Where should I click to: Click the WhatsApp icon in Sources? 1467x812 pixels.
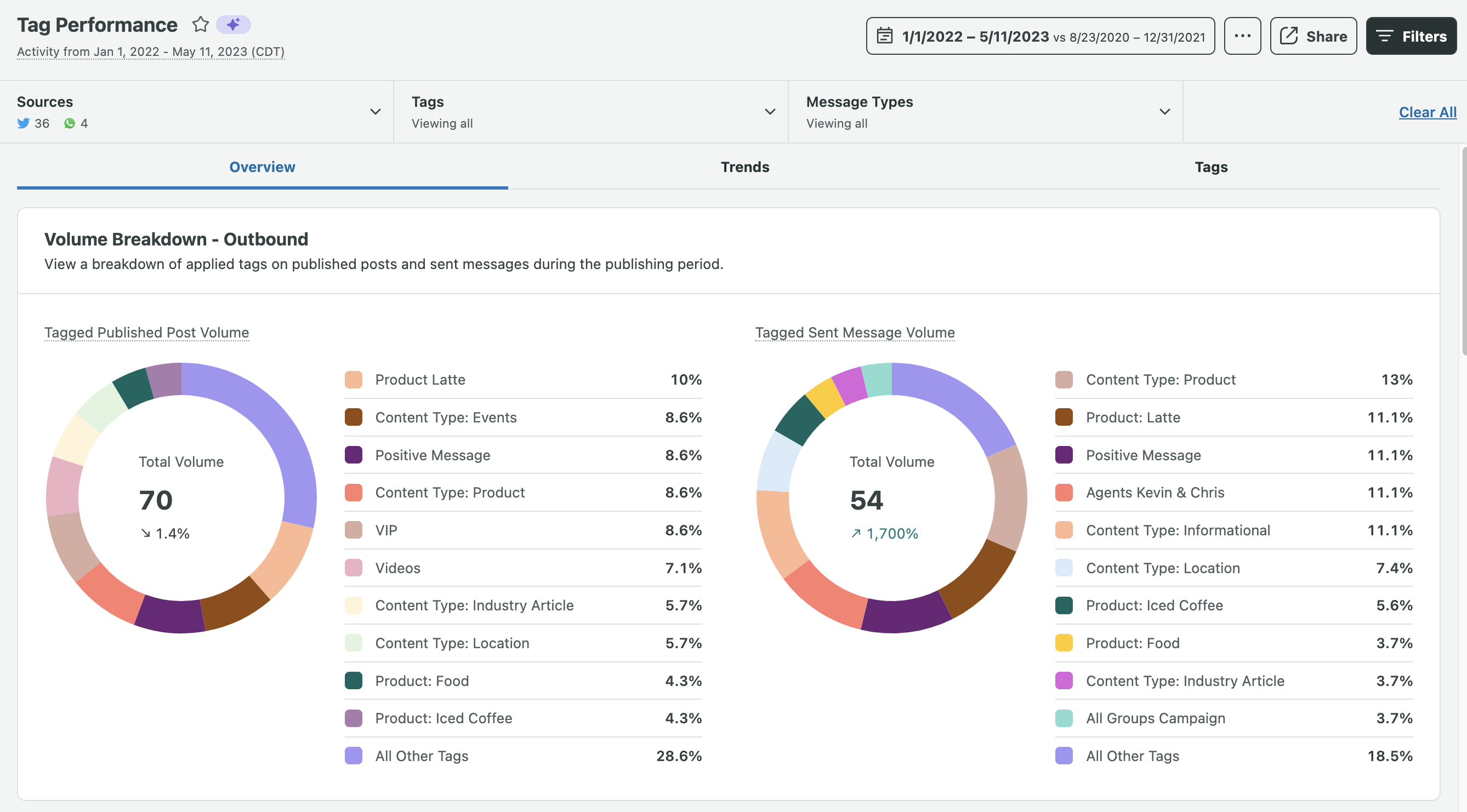[69, 122]
